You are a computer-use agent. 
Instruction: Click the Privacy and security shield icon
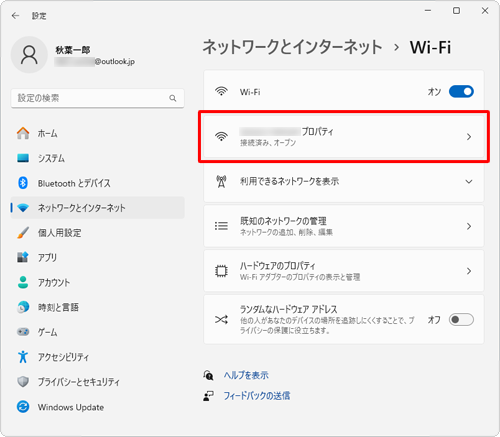point(23,382)
